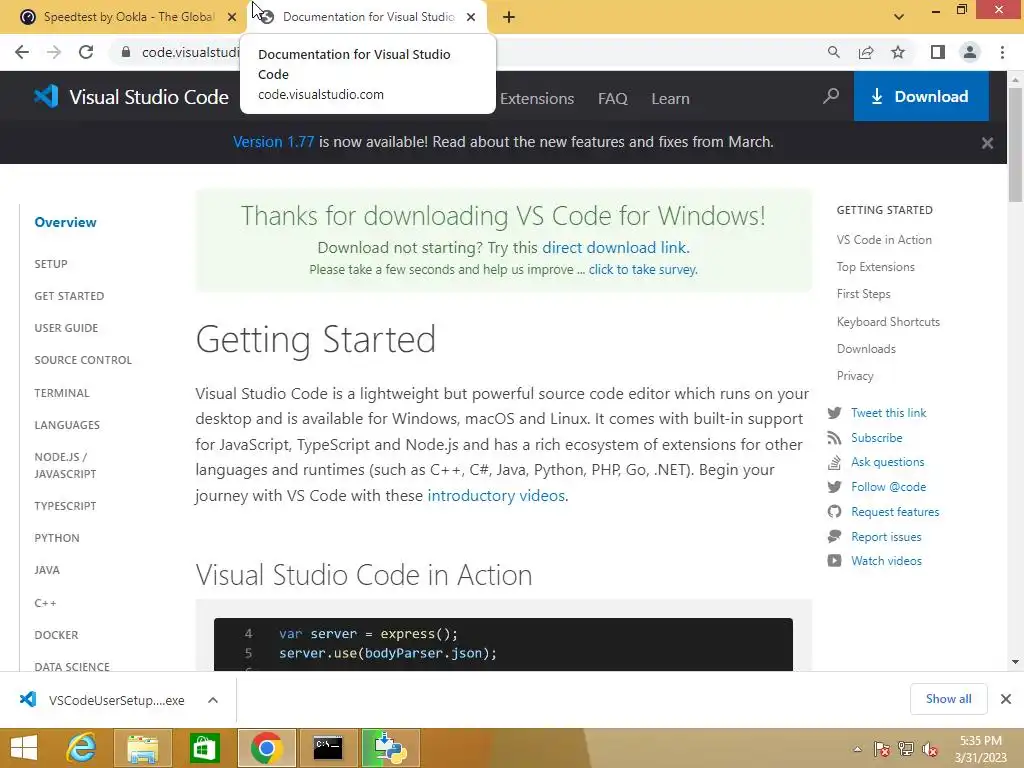This screenshot has width=1024, height=768.
Task: Jump to Keyboard Shortcuts section
Action: tap(888, 322)
